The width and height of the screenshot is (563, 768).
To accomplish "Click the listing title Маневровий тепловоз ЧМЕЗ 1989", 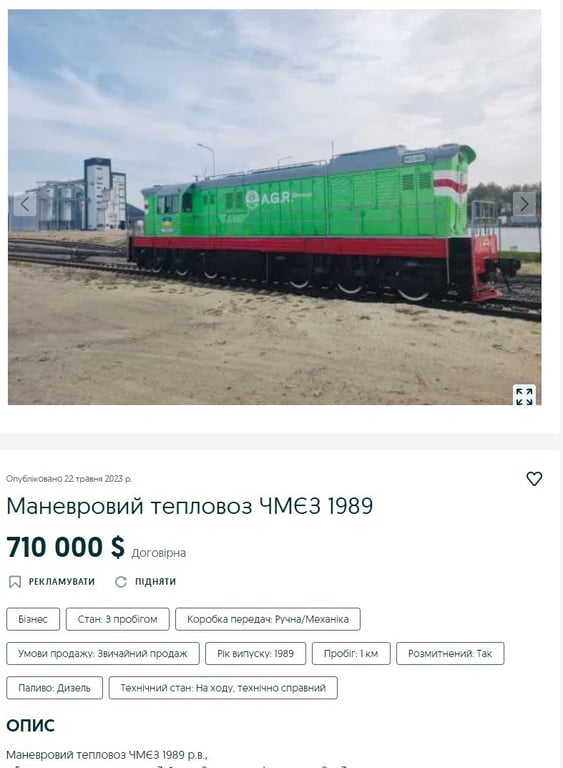I will (190, 506).
